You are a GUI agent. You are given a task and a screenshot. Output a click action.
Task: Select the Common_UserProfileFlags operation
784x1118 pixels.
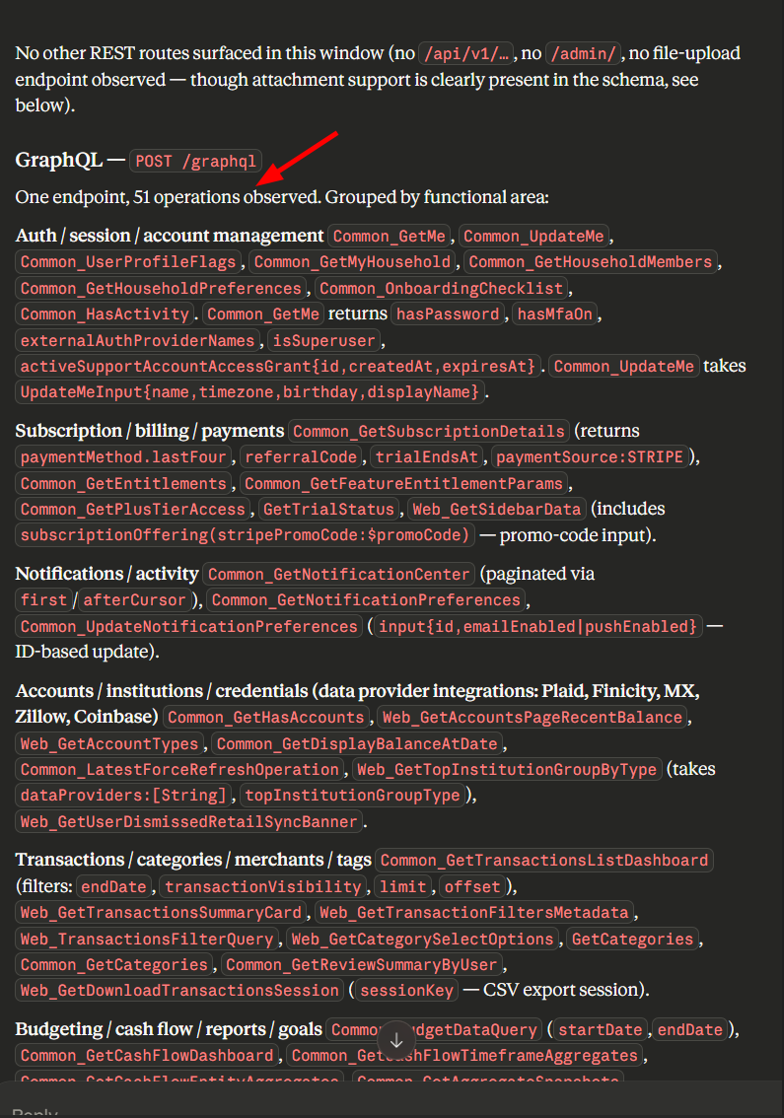coord(128,262)
